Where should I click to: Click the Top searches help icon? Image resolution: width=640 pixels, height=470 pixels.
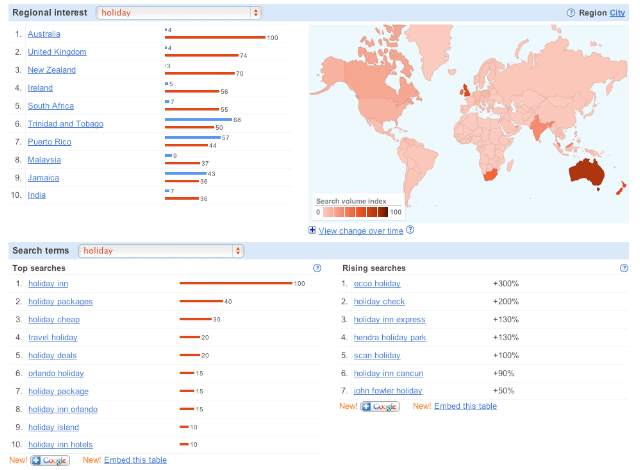[317, 268]
